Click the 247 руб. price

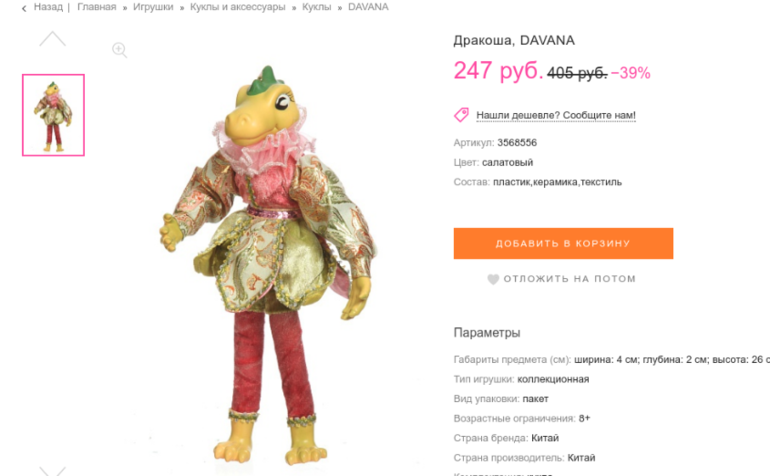(498, 71)
